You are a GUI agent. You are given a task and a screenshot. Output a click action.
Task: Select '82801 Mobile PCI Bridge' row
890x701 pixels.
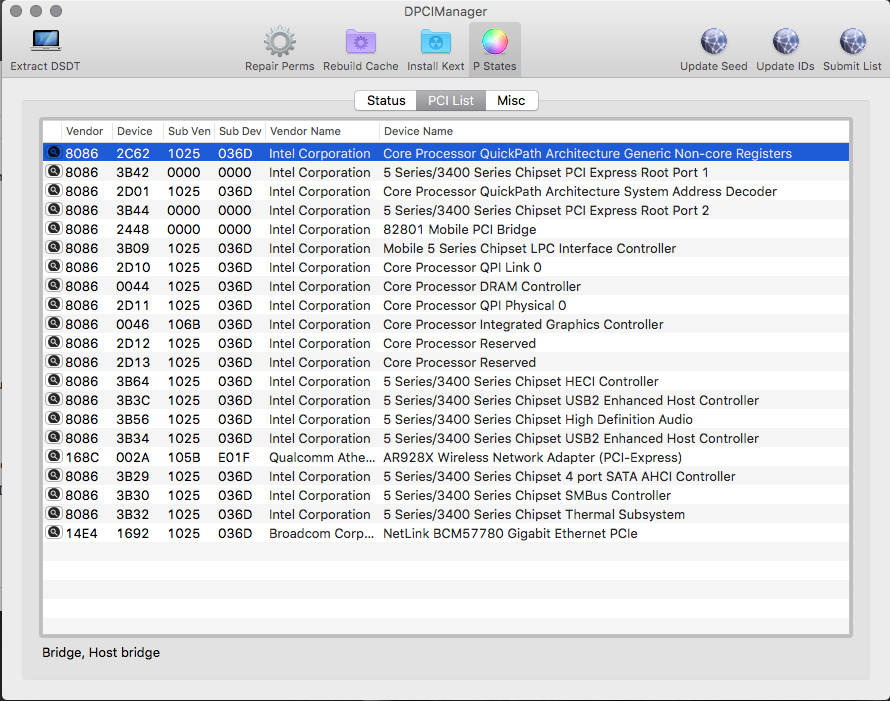point(446,229)
